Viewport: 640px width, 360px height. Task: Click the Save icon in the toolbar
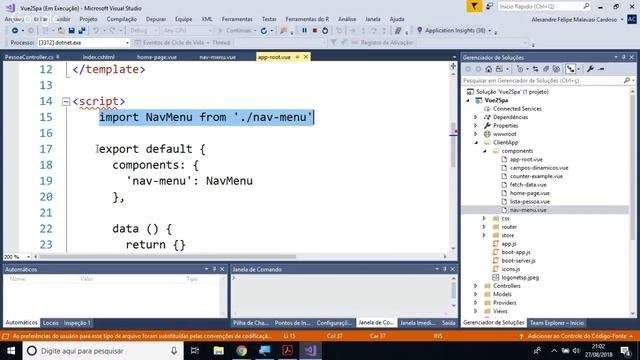[x=71, y=31]
